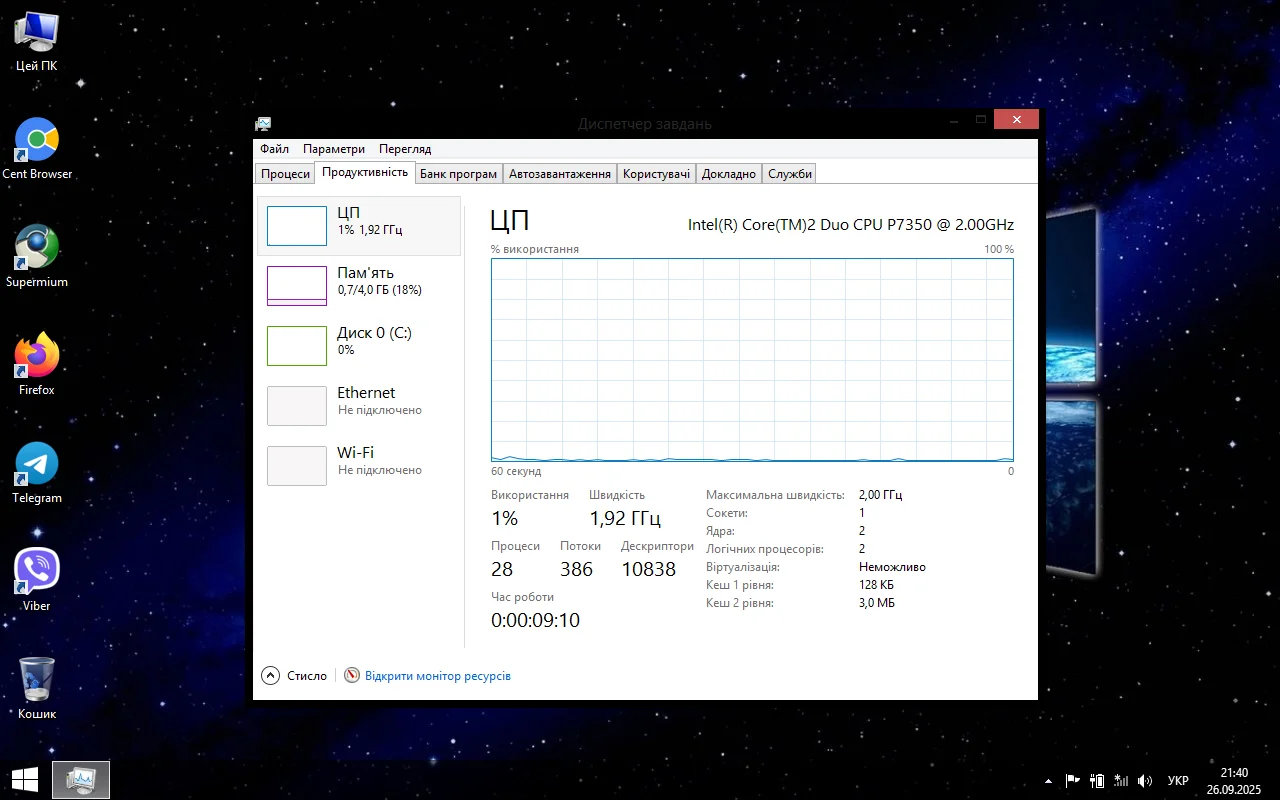Open Telegram desktop shortcut
Viewport: 1280px width, 800px height.
click(37, 464)
